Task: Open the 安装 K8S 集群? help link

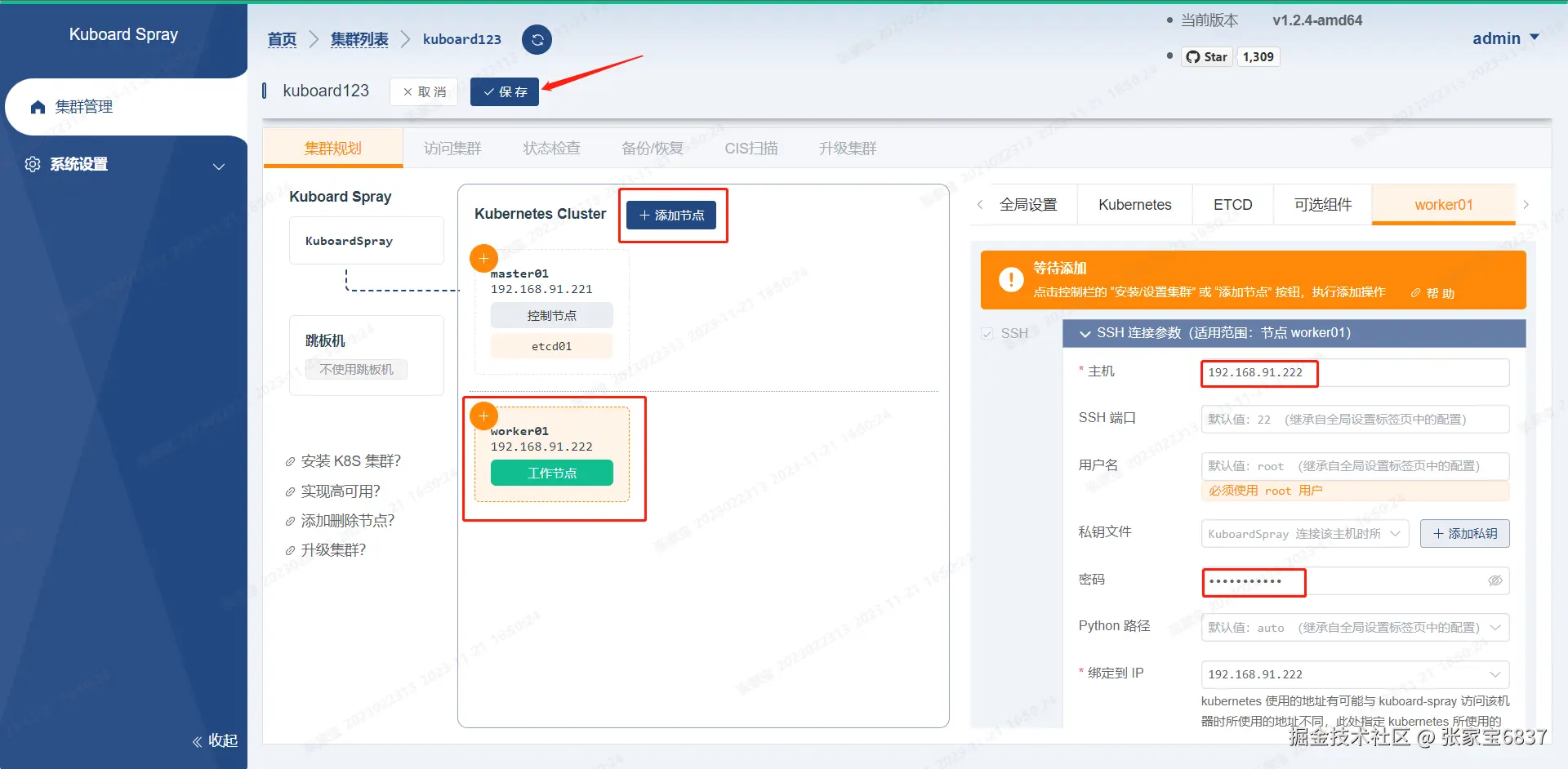Action: [x=343, y=461]
